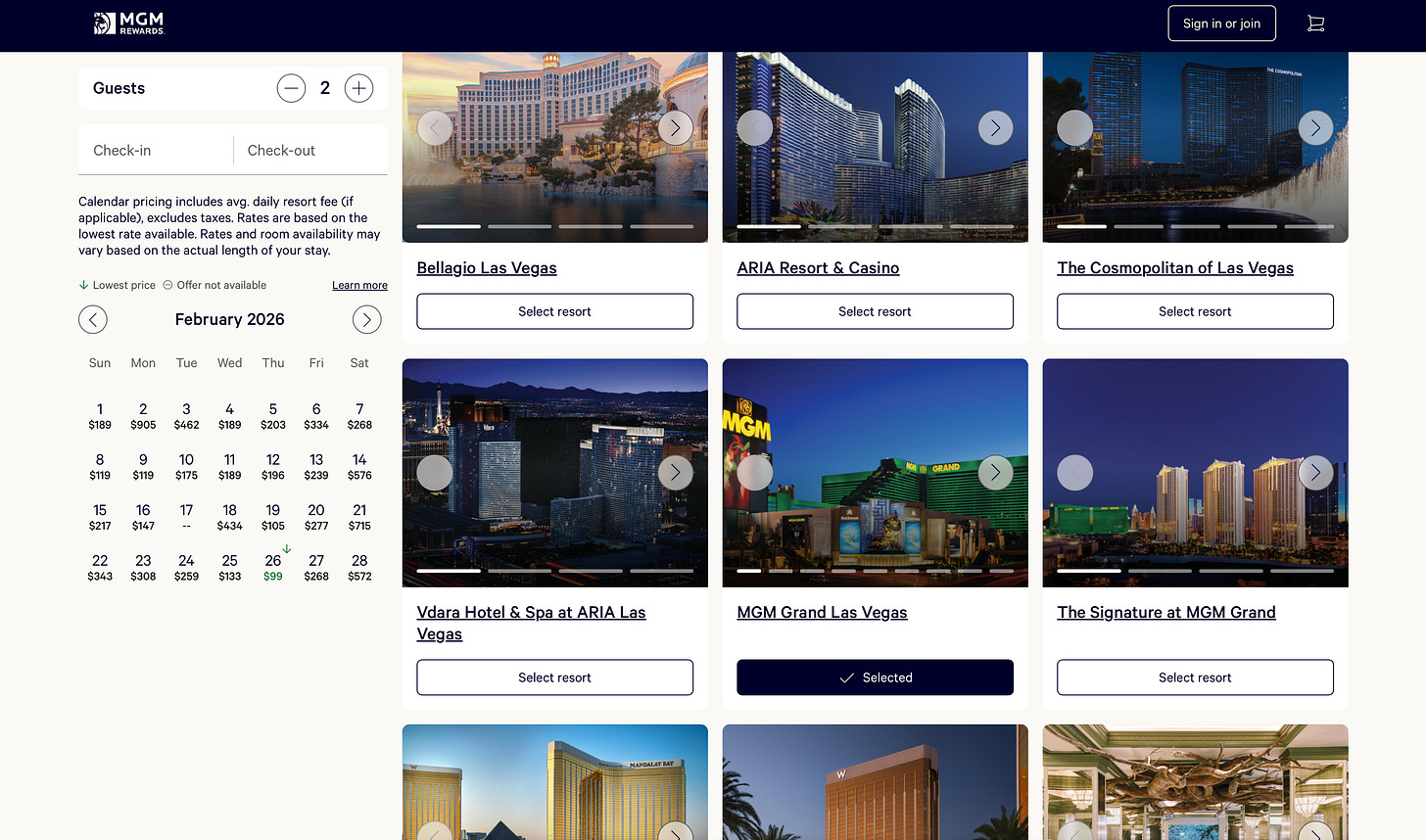The image size is (1426, 840).
Task: Show previous ARIA Resort photo
Action: click(x=755, y=127)
